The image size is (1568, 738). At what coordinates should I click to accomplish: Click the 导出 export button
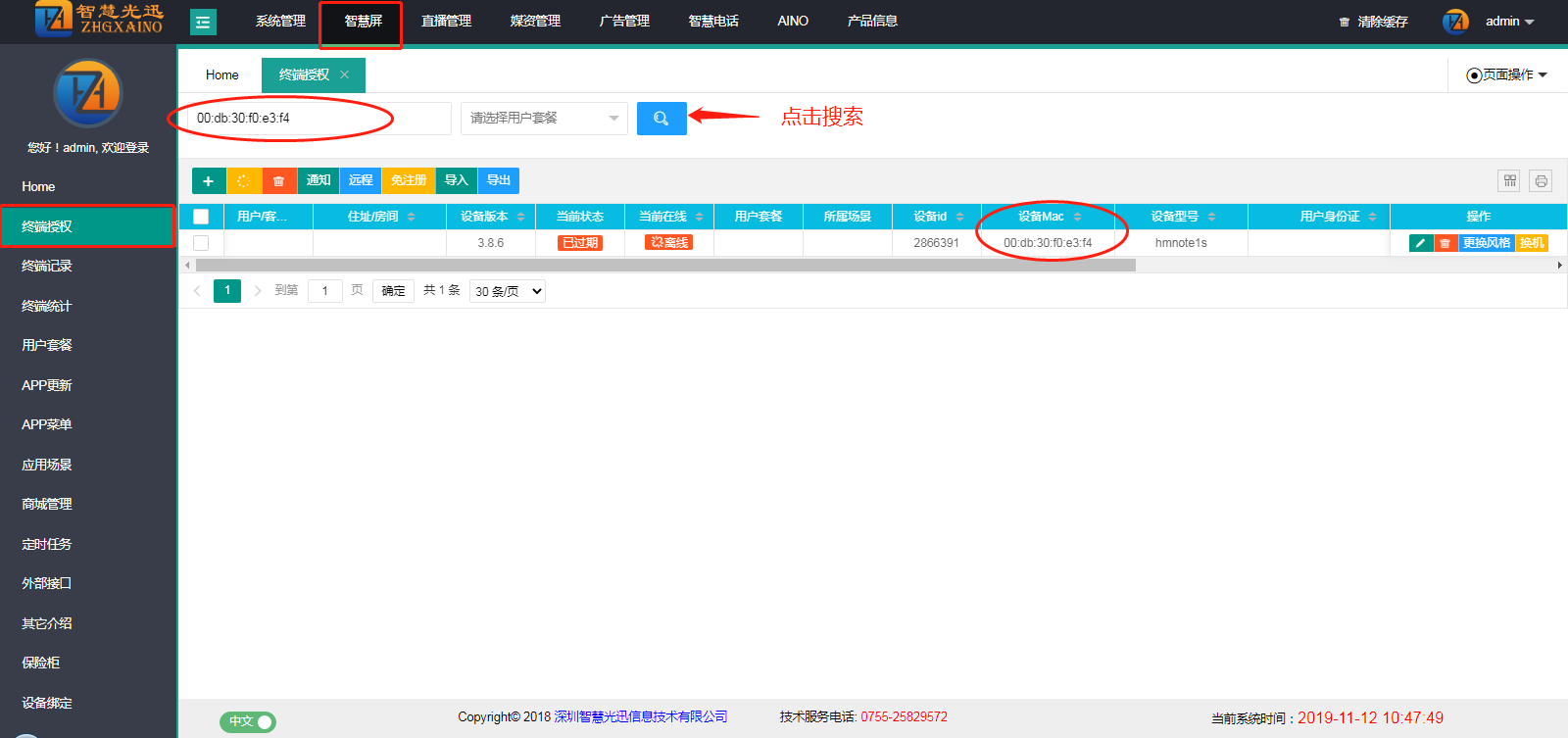499,180
